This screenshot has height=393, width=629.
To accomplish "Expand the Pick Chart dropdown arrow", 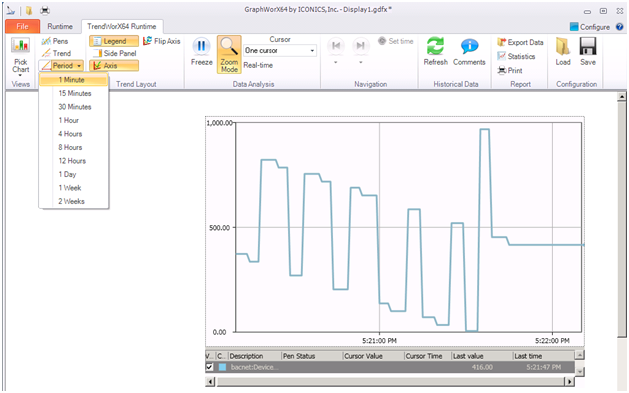I will tap(20, 75).
